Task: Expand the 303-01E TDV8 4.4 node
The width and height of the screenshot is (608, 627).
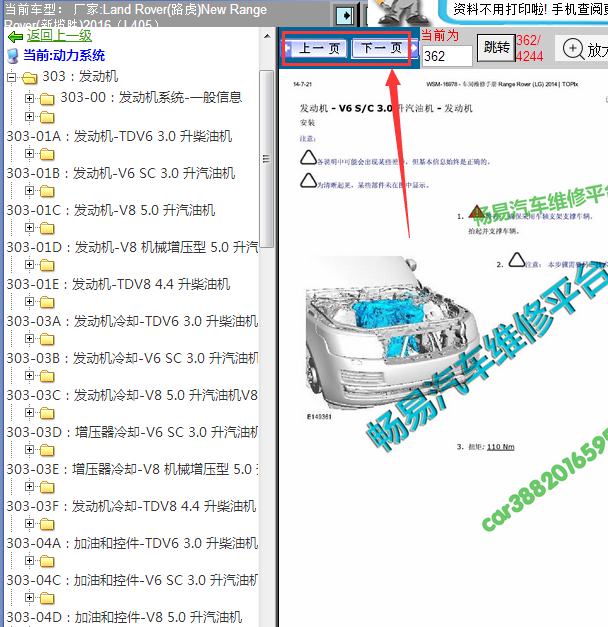Action: coord(29,264)
